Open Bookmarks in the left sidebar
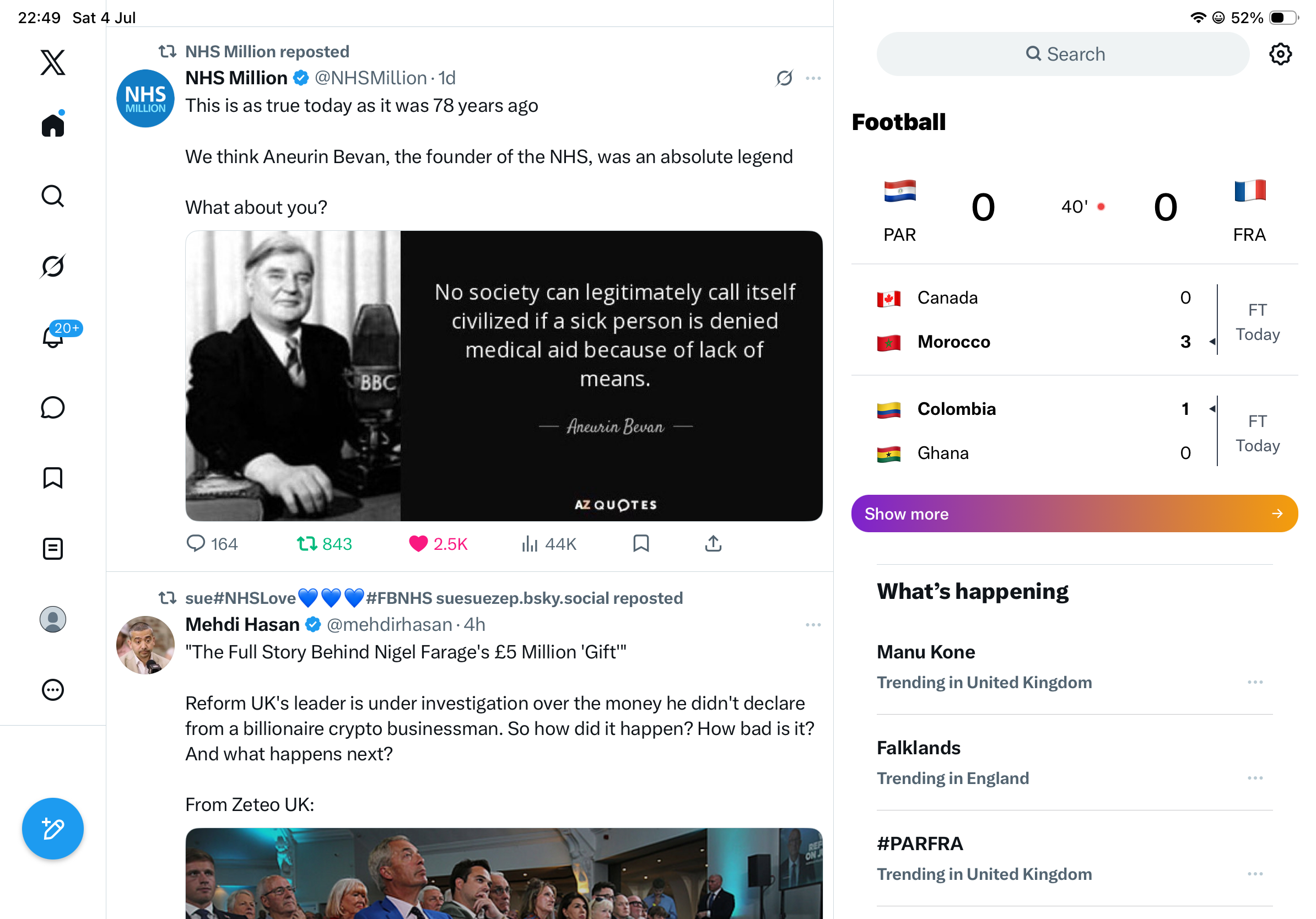The width and height of the screenshot is (1316, 919). (x=53, y=478)
